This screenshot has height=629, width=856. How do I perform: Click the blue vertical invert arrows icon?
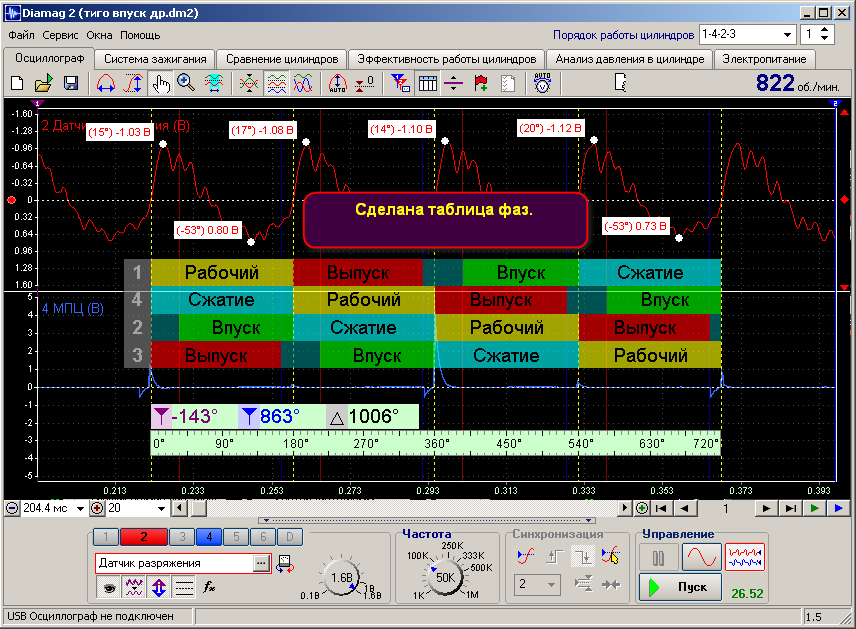pos(159,588)
